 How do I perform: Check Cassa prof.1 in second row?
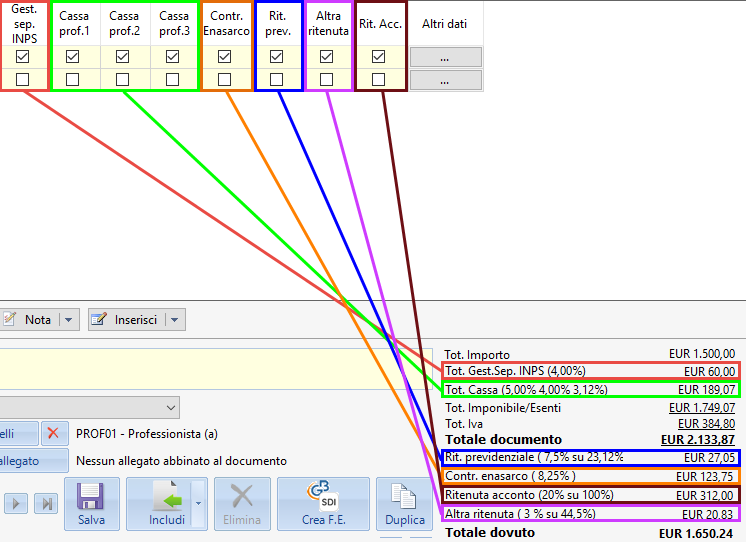pyautogui.click(x=72, y=79)
